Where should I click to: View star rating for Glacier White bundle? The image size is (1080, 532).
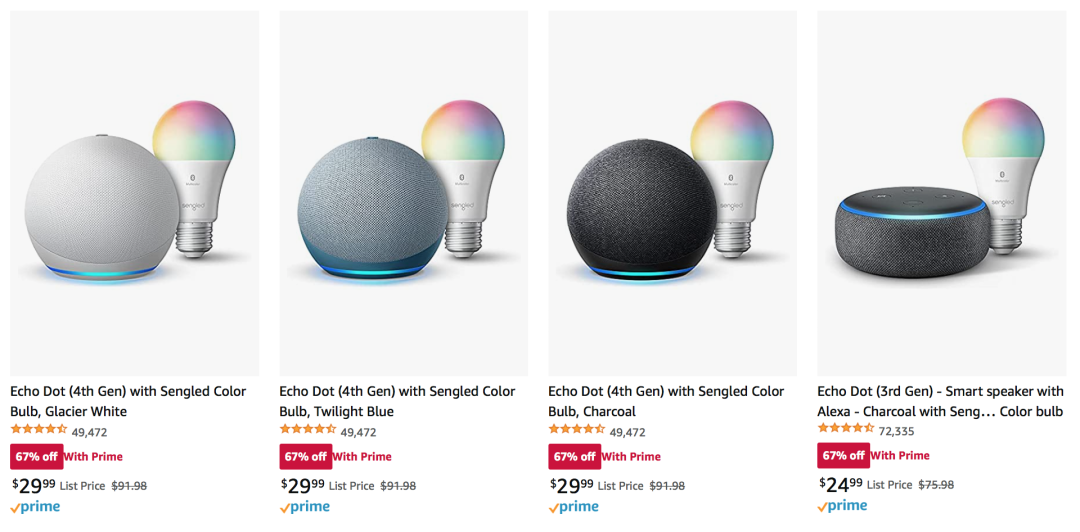pos(39,431)
